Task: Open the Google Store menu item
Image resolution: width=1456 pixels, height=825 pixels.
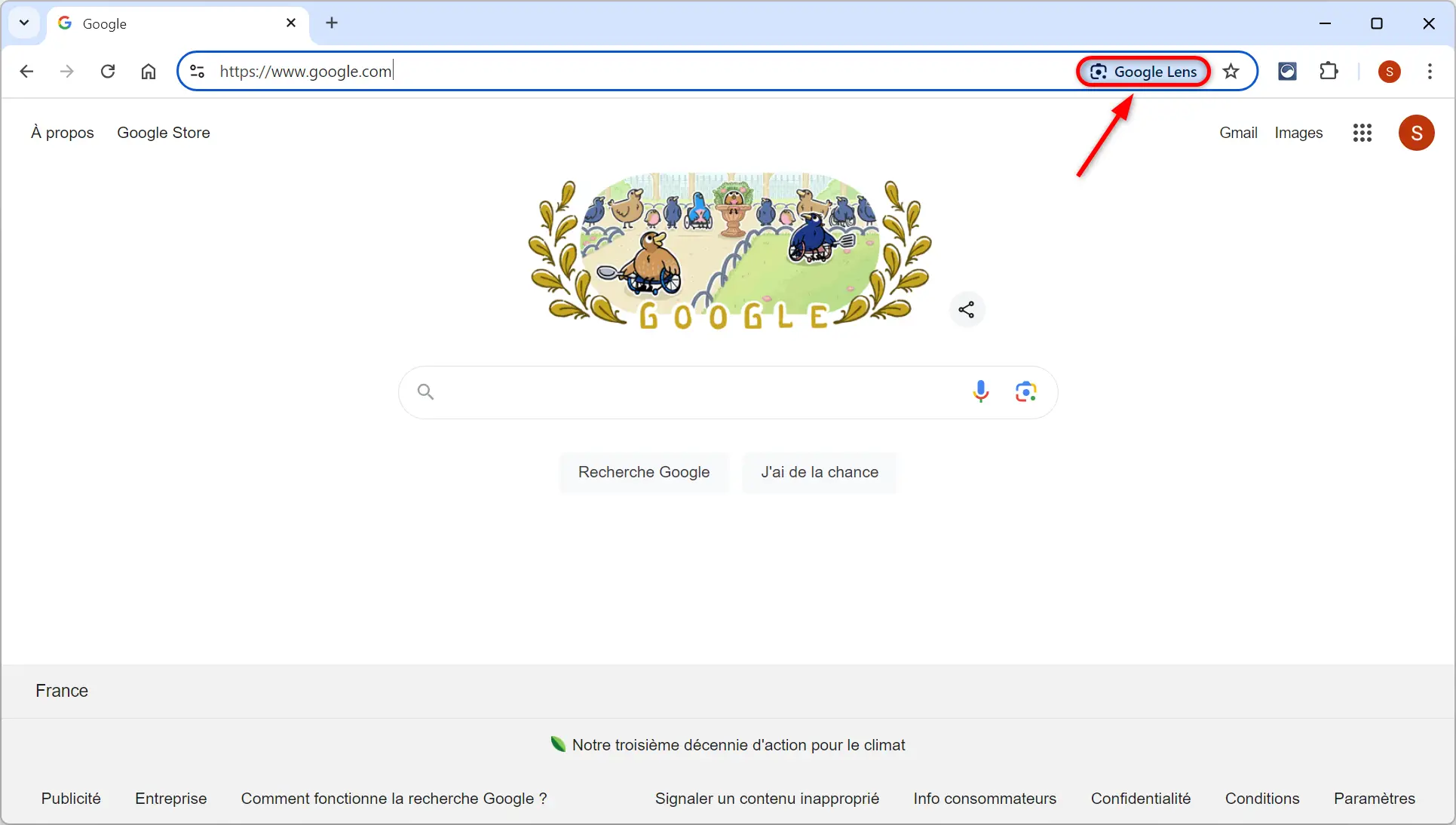Action: pos(163,133)
